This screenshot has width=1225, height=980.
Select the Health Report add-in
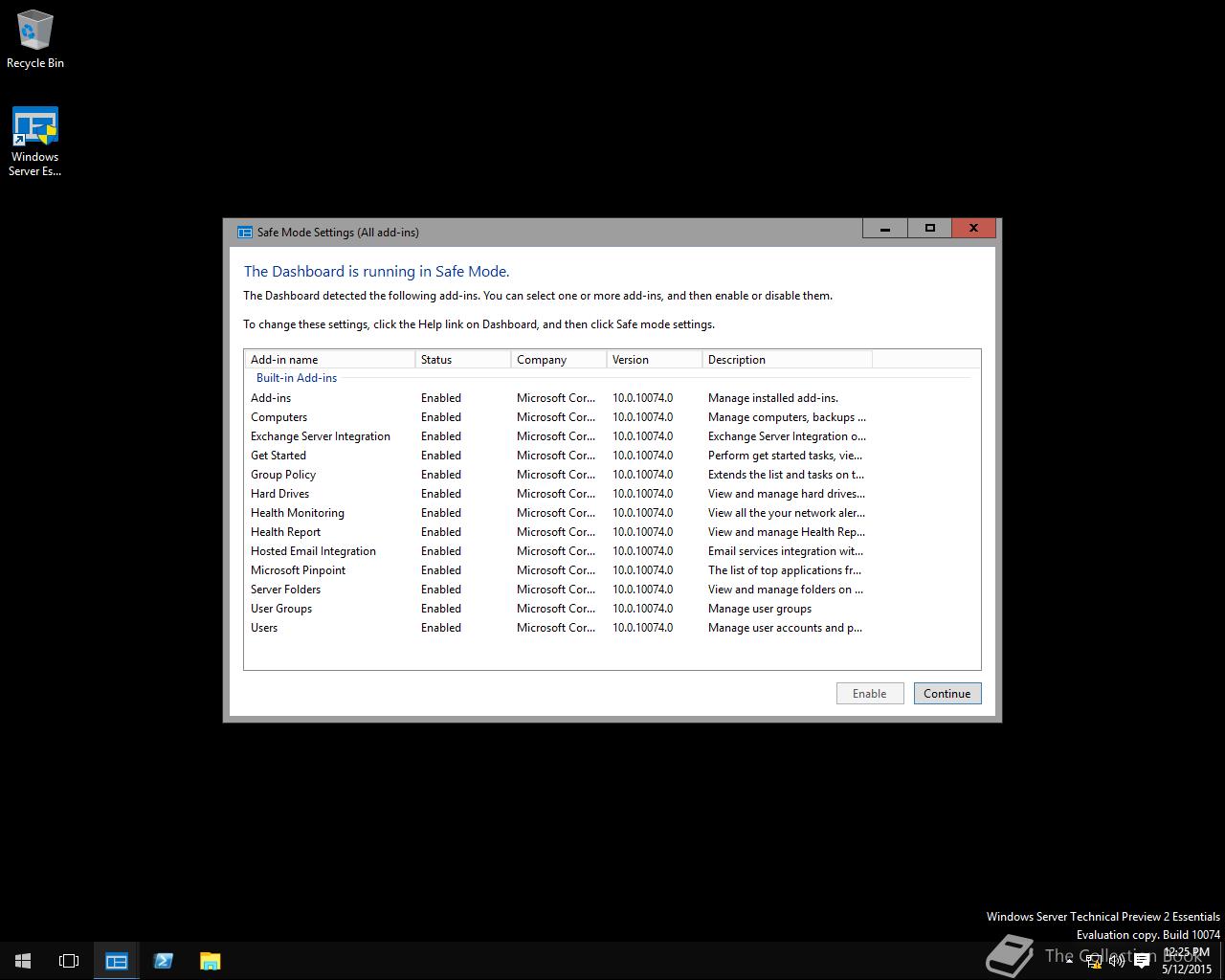pyautogui.click(x=559, y=532)
